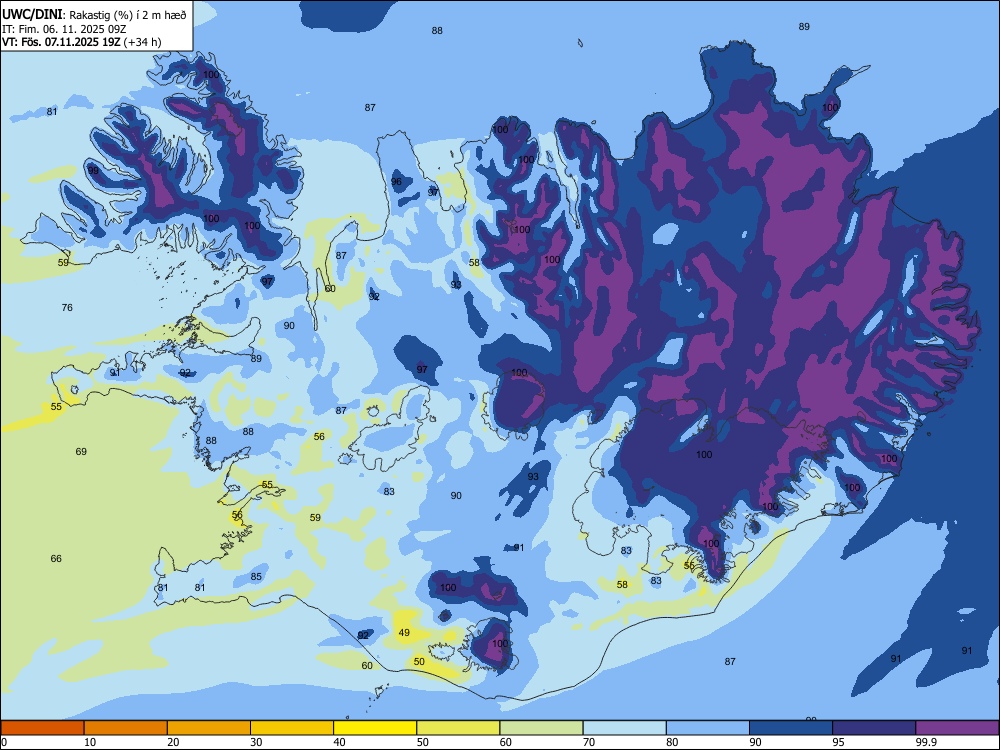Click the 'VT: Fös. 07.11.2025 19Z (+34 h)' line

tap(82, 42)
